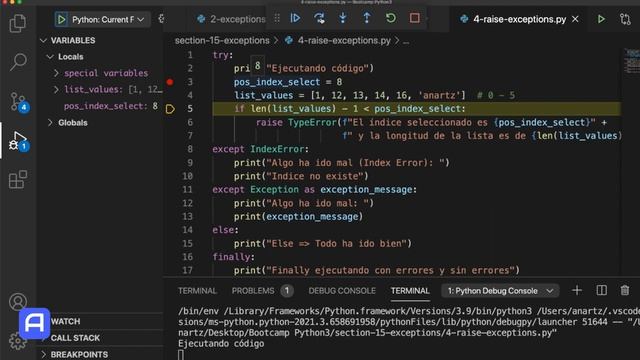Click 'finally:' keyword on line 16

tap(233, 257)
